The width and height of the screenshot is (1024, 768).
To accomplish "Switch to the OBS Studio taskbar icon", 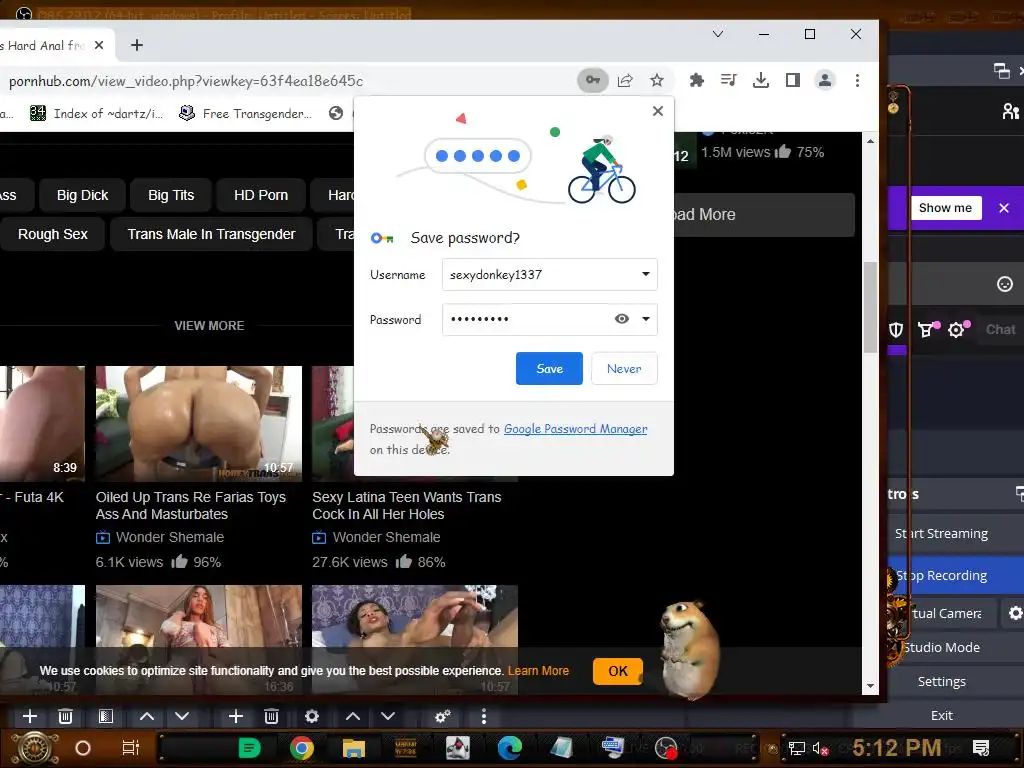I will [x=666, y=748].
